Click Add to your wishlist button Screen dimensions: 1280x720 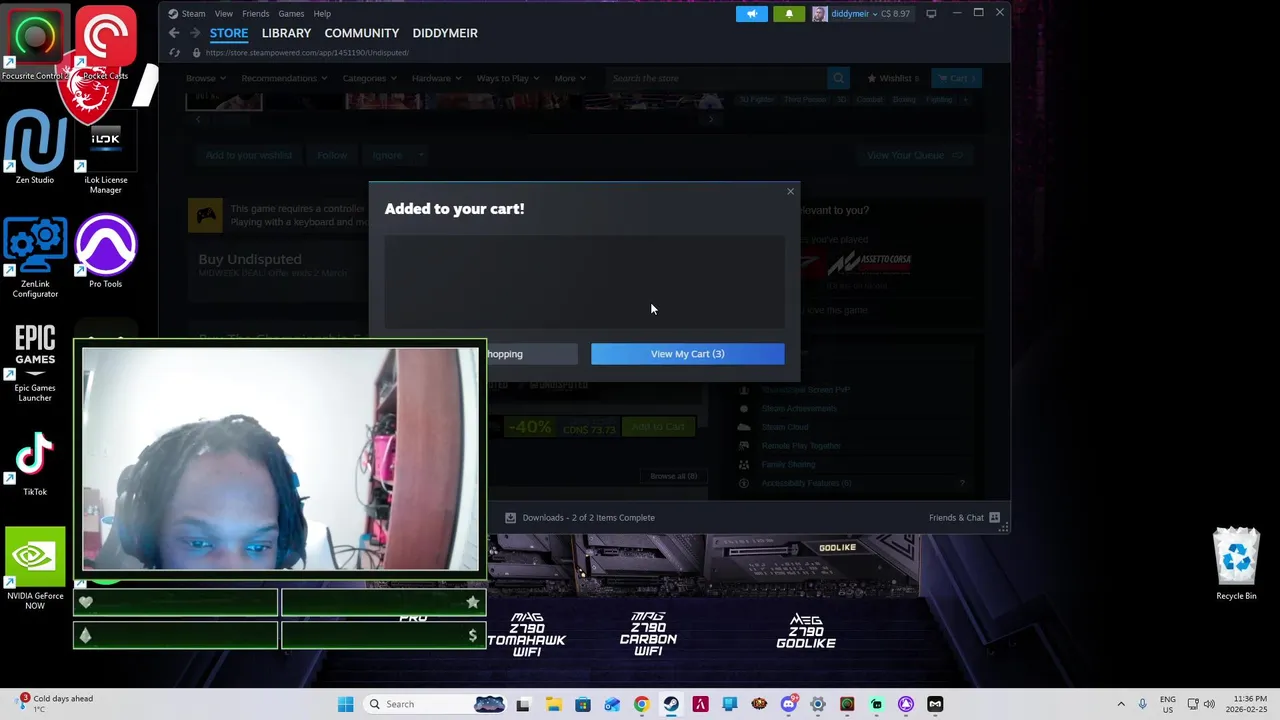pyautogui.click(x=249, y=155)
